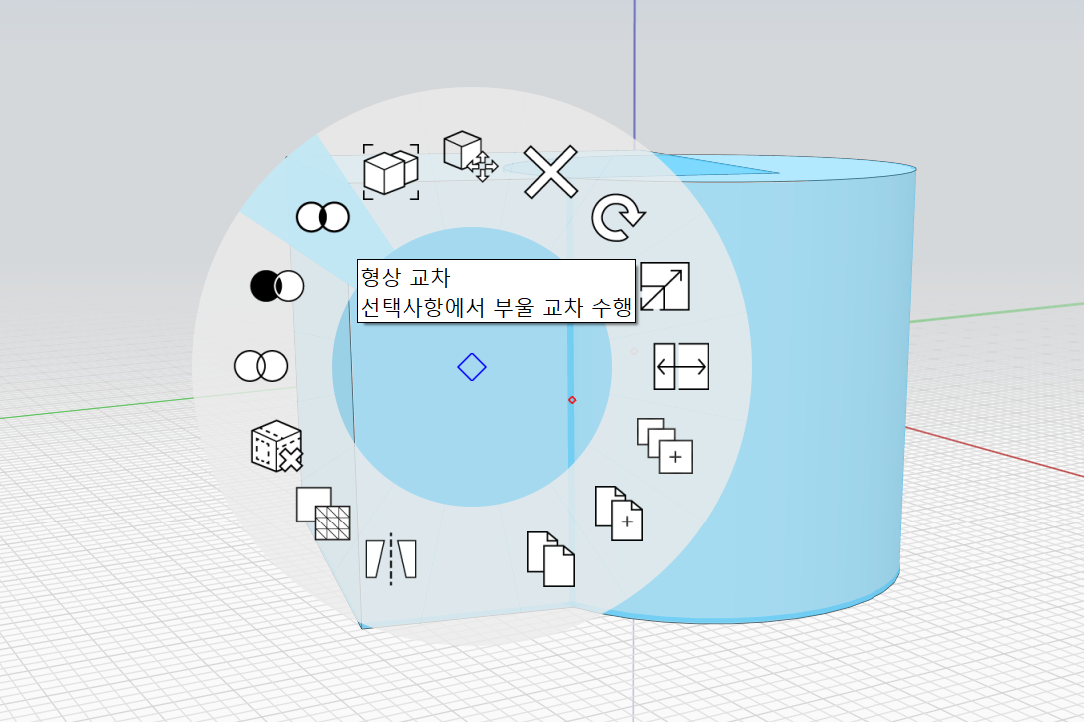Click the paste documents icon with plus sign
The height and width of the screenshot is (722, 1084).
(618, 513)
